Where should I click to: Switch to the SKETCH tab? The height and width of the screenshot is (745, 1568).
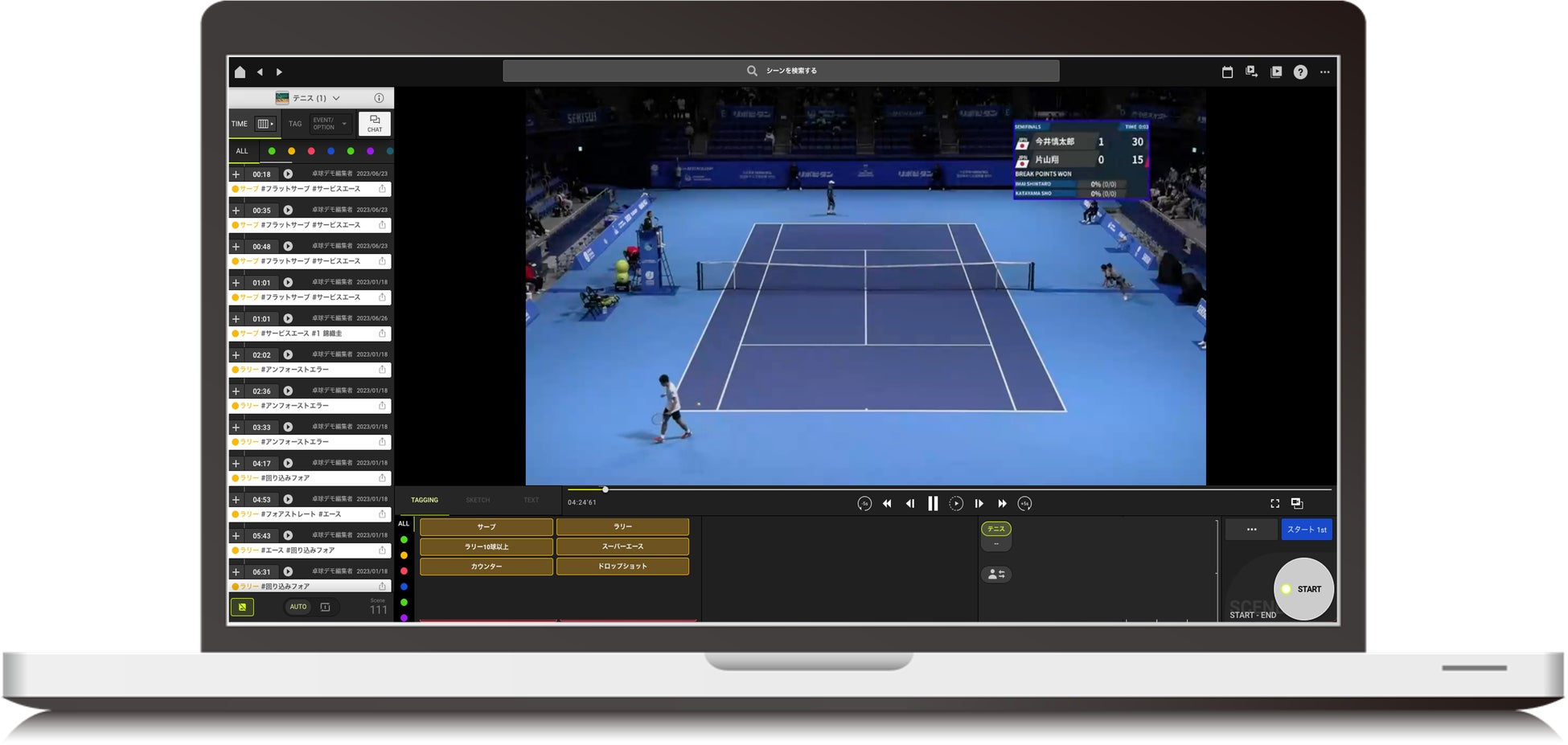coord(478,500)
